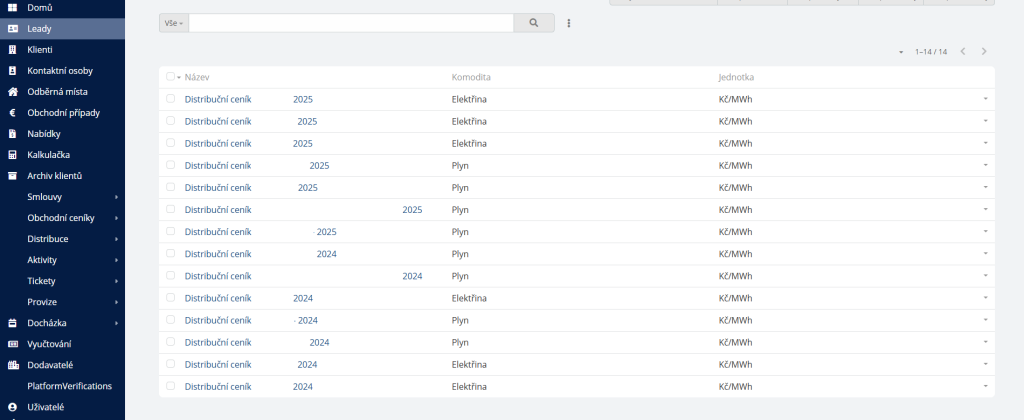Open Nabídky in the sidebar
1024x420 pixels.
pos(43,133)
